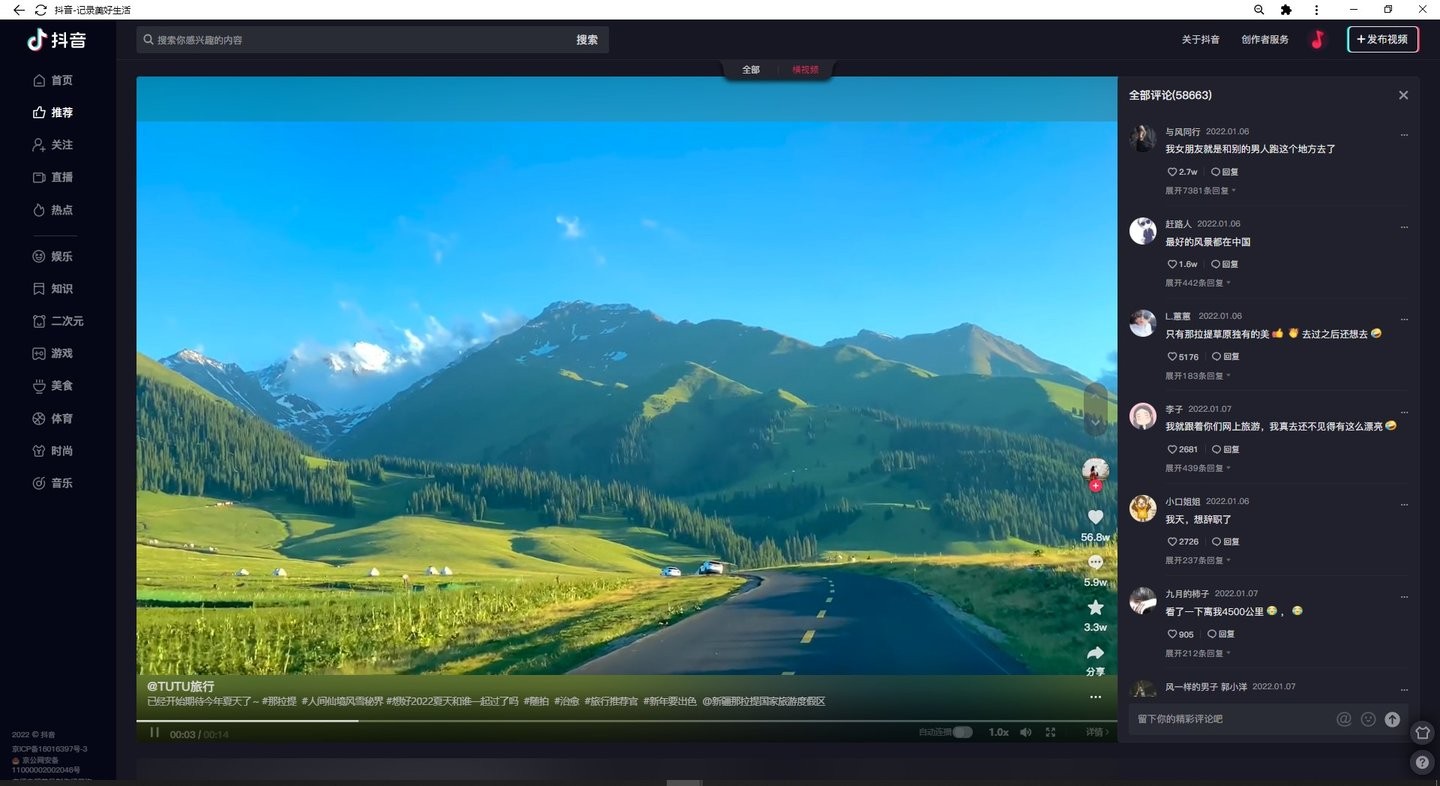Click the emoji icon in the comment box
1440x786 pixels.
click(x=1368, y=719)
